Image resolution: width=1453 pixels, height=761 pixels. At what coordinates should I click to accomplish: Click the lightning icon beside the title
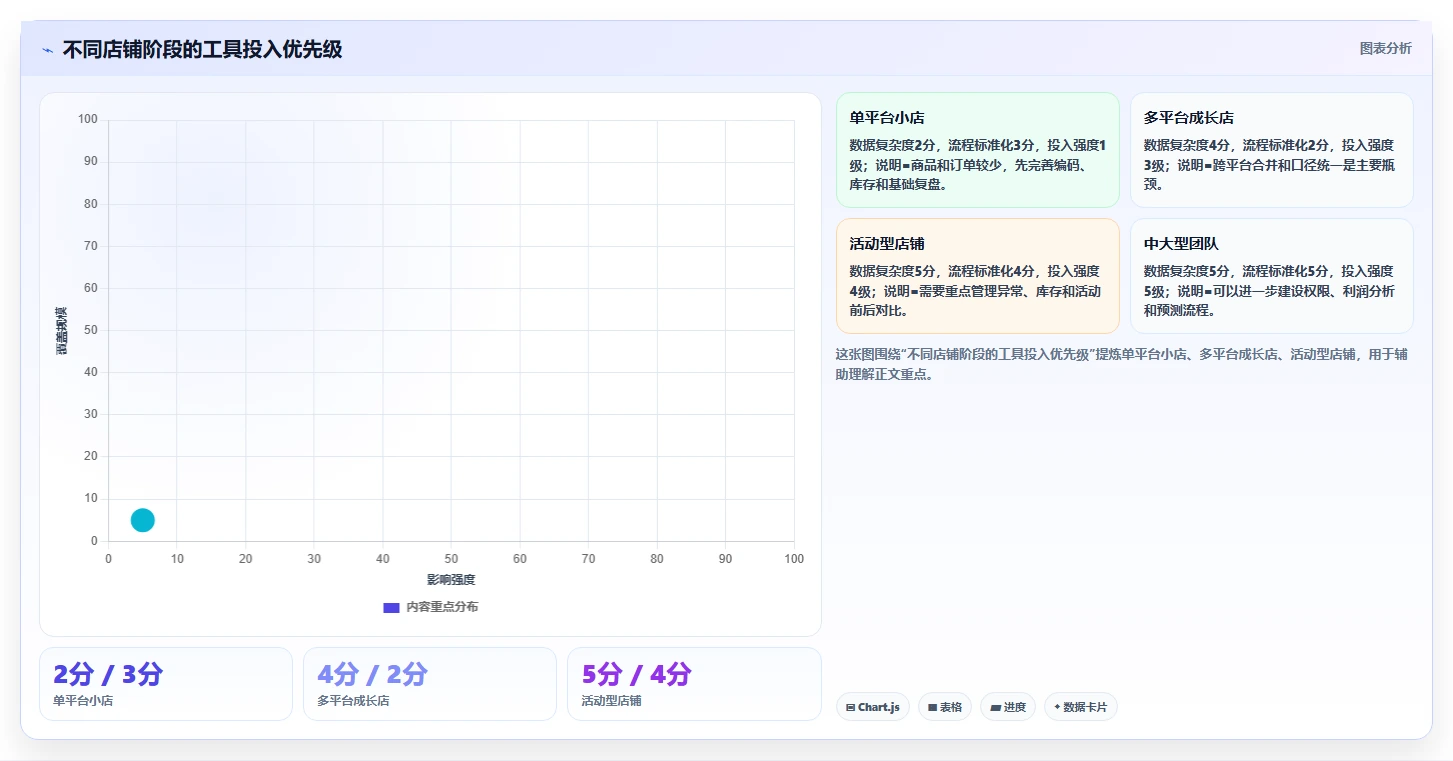click(48, 50)
